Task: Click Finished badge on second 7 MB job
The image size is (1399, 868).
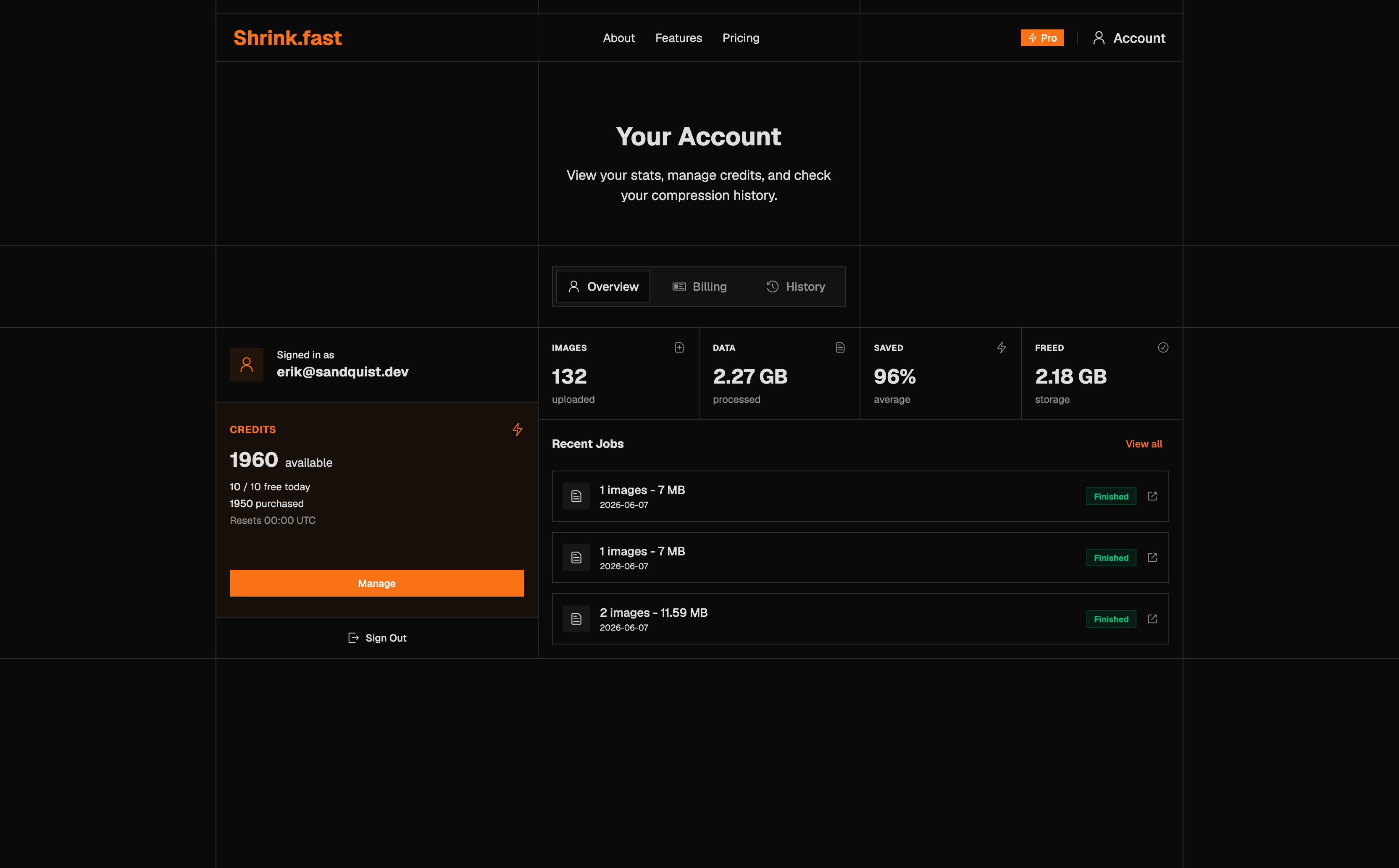Action: pos(1111,558)
